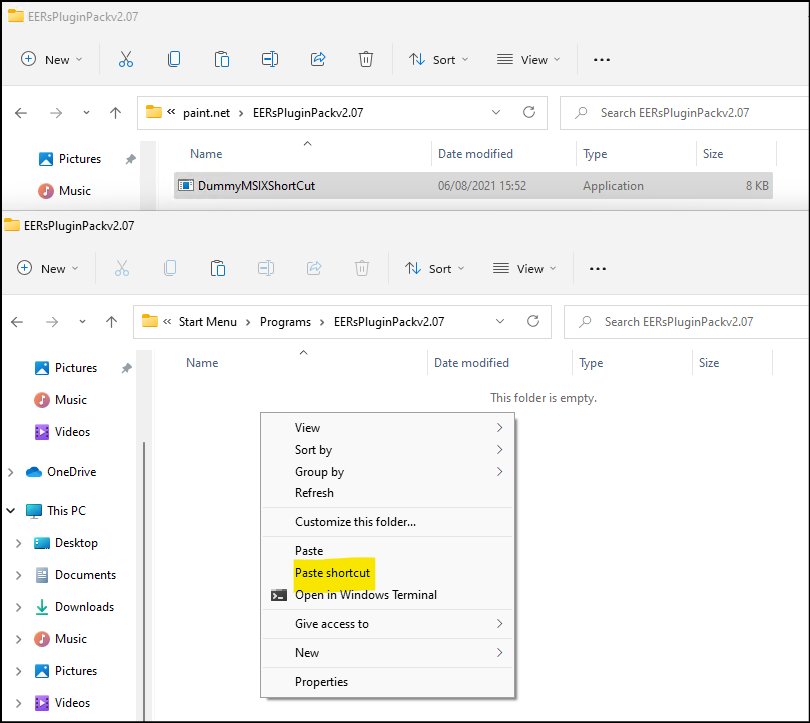Select the DummyMSIXShortCut file
The image size is (810, 723).
coord(257,186)
